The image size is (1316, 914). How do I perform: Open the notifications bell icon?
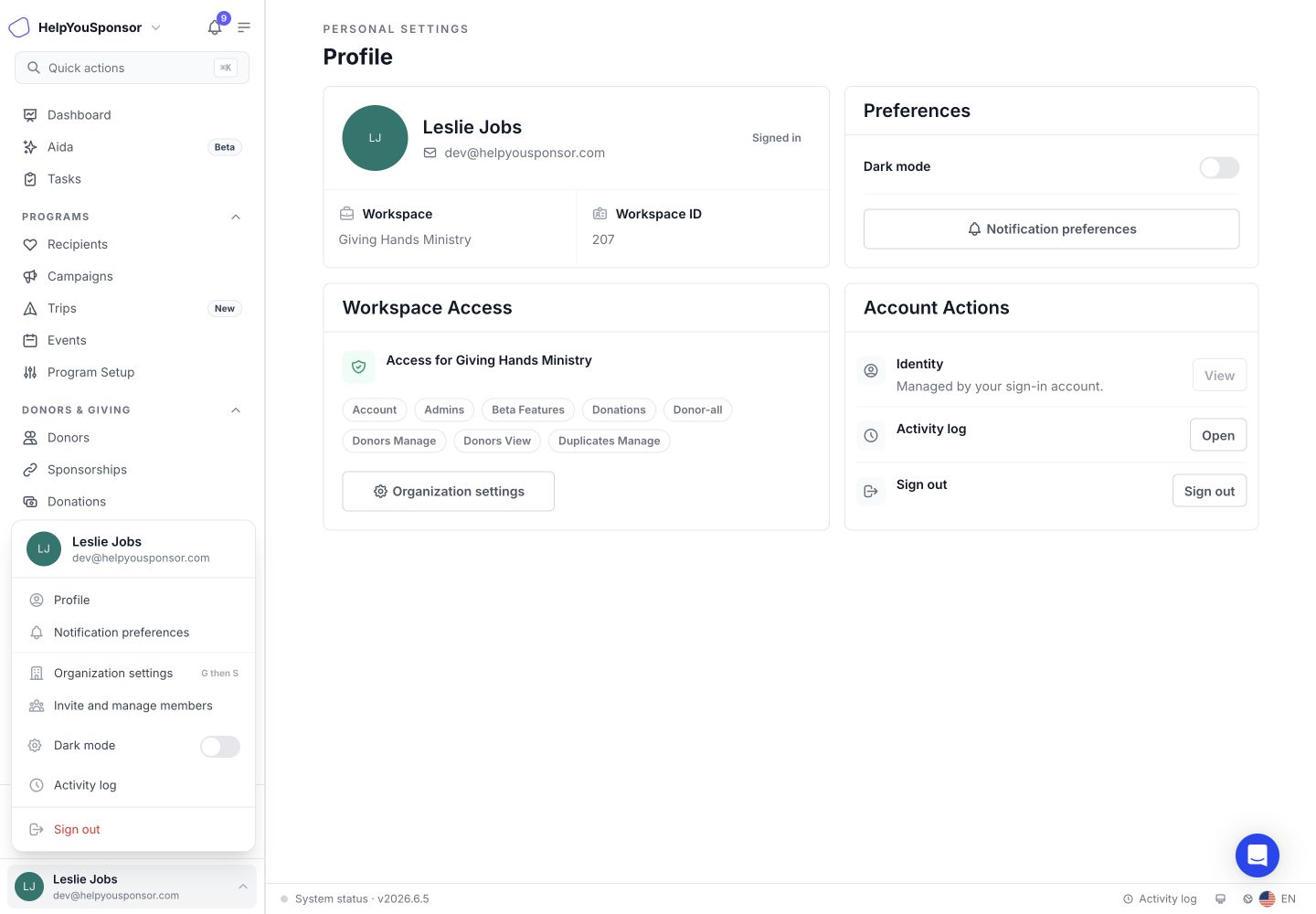click(215, 27)
